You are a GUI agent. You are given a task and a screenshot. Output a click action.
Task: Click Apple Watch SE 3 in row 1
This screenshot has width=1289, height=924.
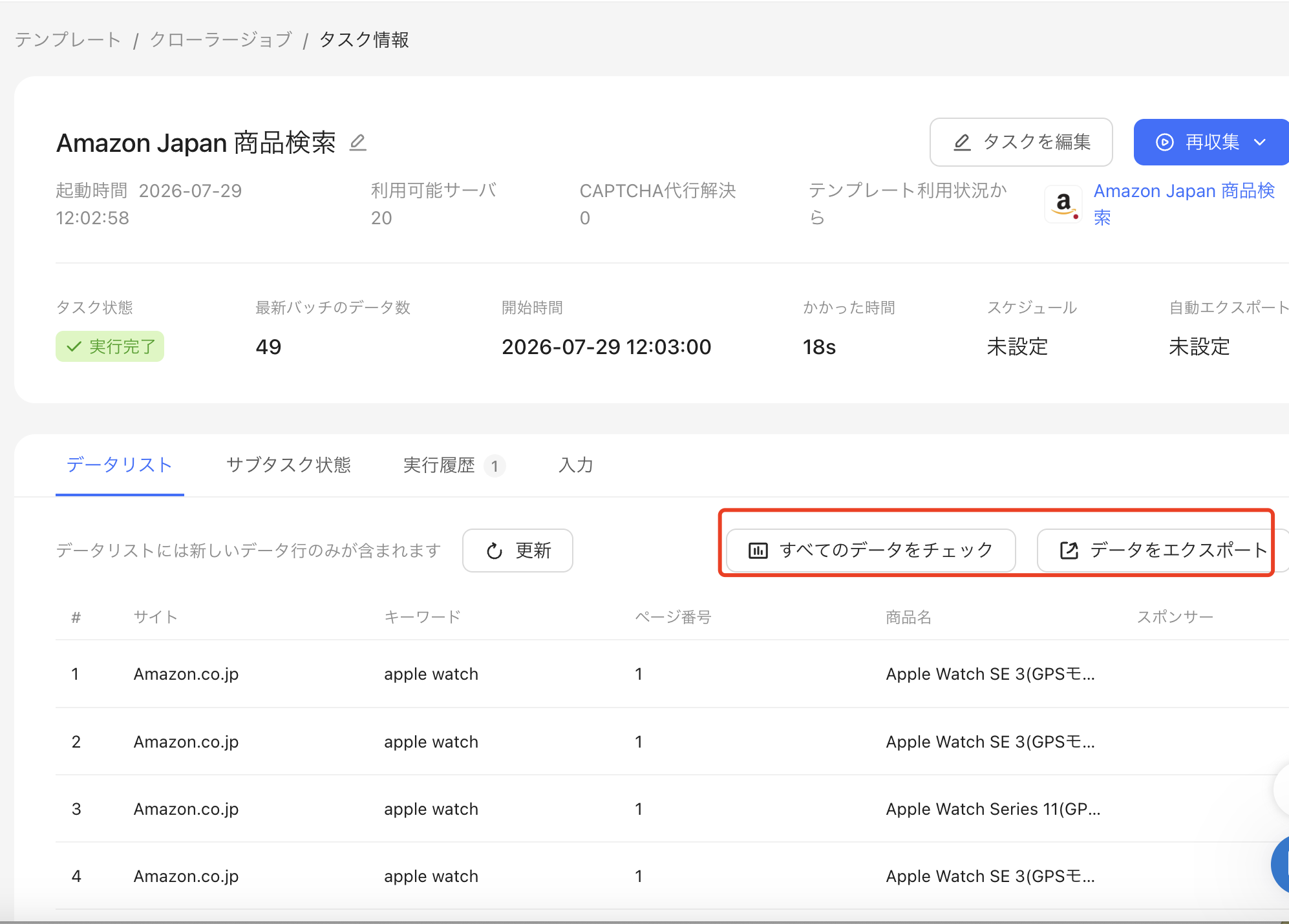click(990, 674)
